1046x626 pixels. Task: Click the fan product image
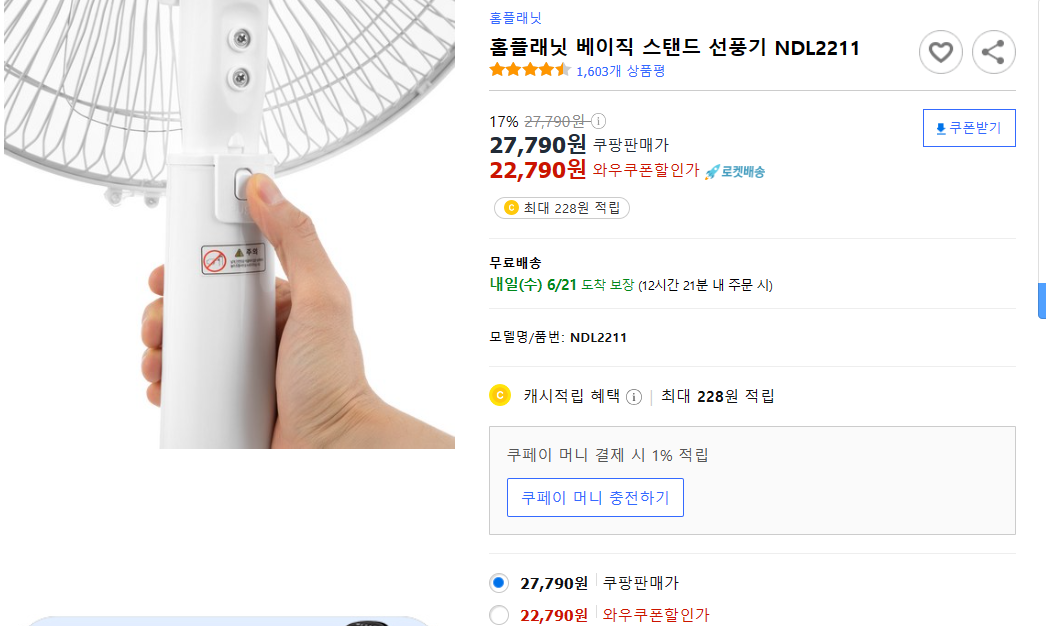point(230,220)
